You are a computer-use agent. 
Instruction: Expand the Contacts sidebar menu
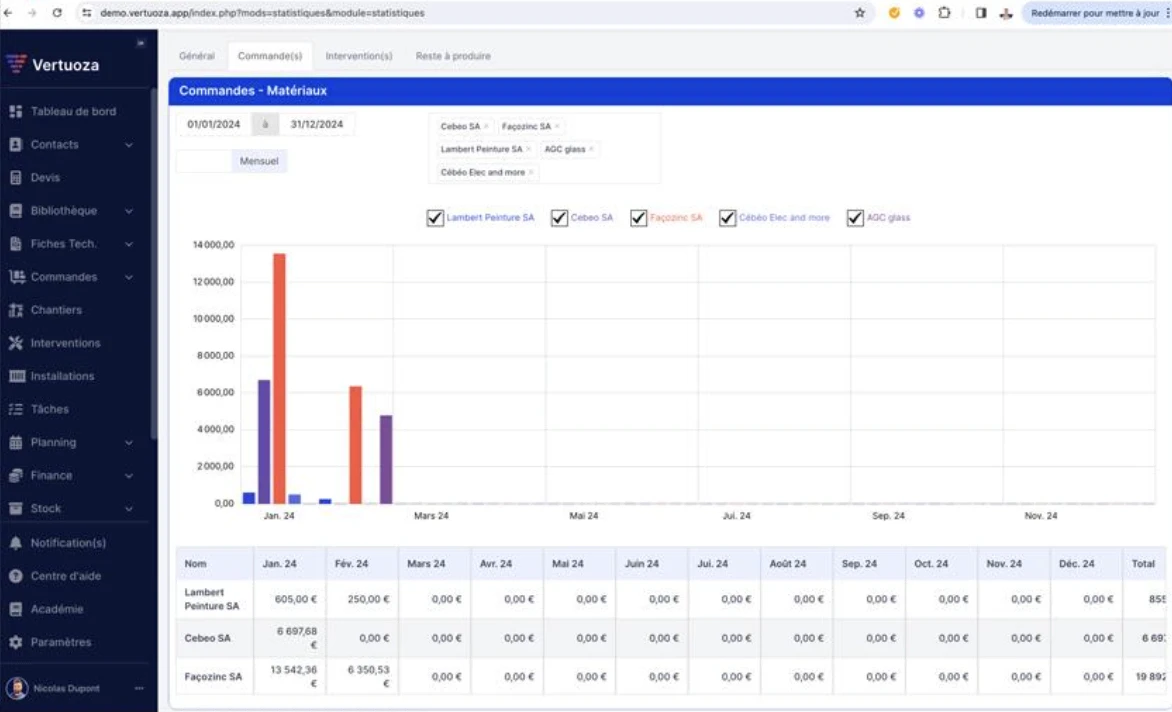point(129,145)
